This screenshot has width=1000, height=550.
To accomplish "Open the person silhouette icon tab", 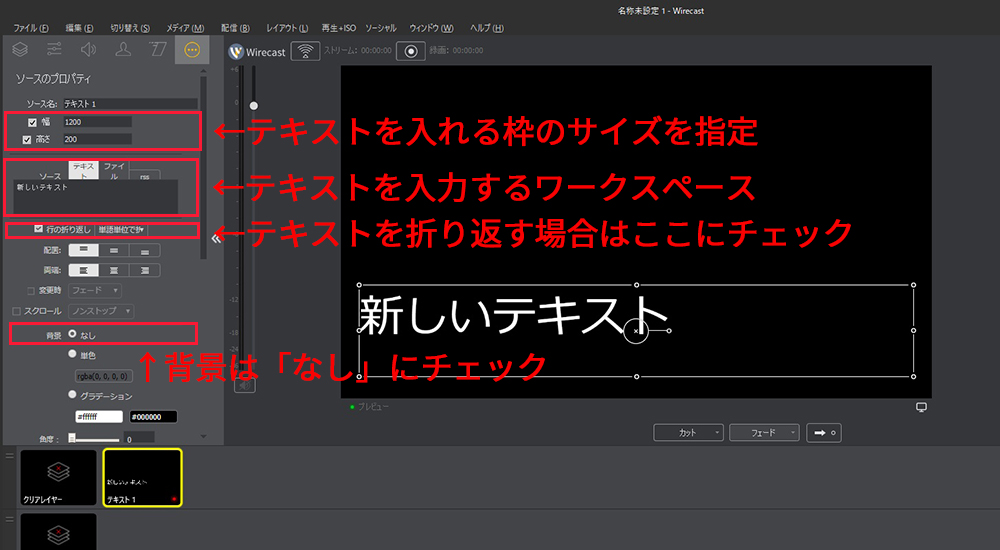I will tap(122, 49).
